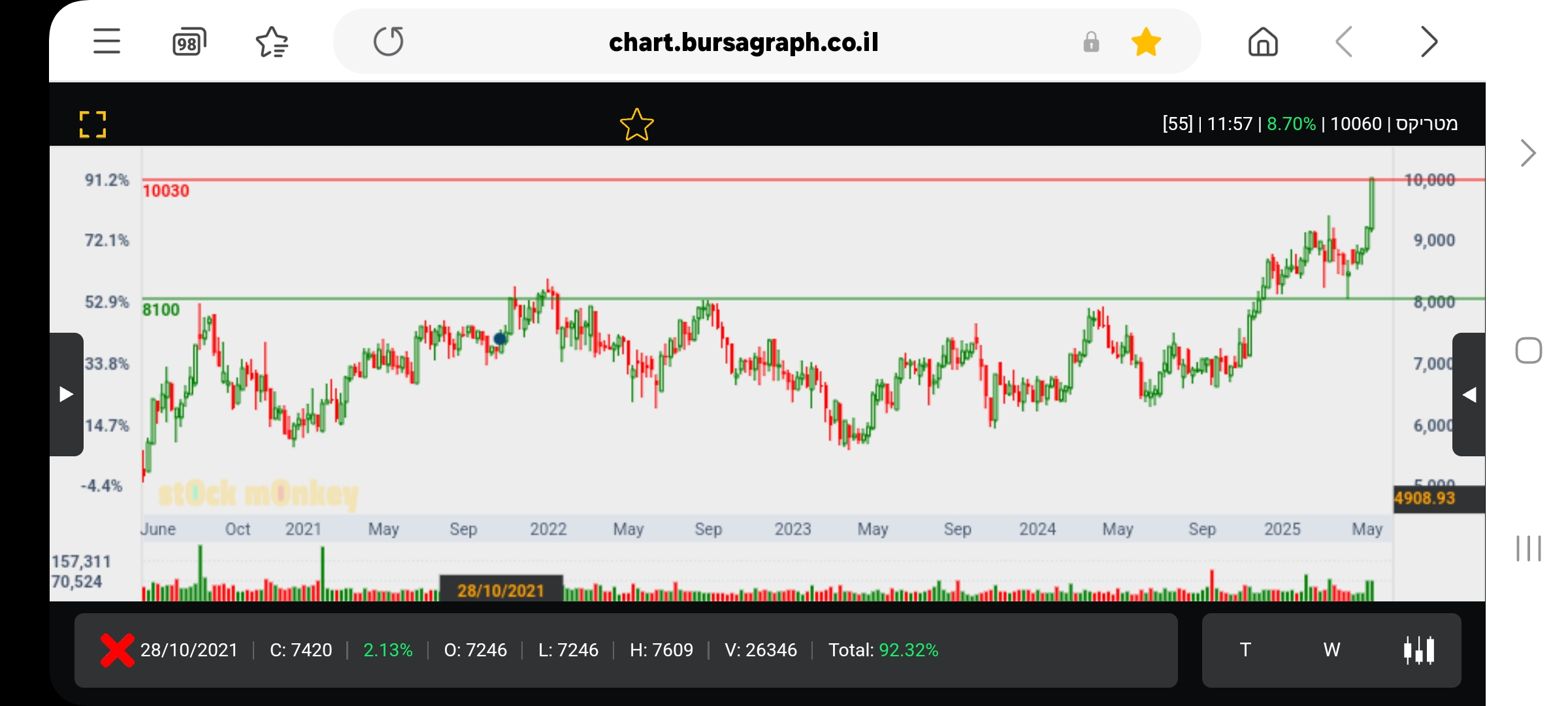Viewport: 1568px width, 706px height.
Task: Toggle the chart favorite star outline
Action: tap(636, 124)
